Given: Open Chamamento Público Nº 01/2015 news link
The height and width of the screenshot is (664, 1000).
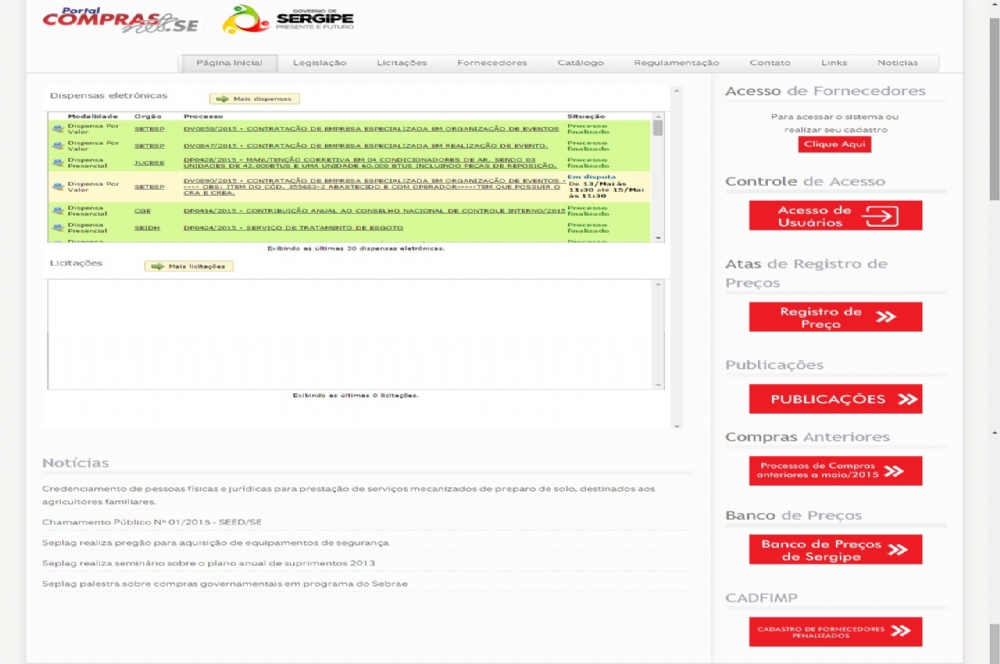Looking at the screenshot, I should click(x=152, y=522).
